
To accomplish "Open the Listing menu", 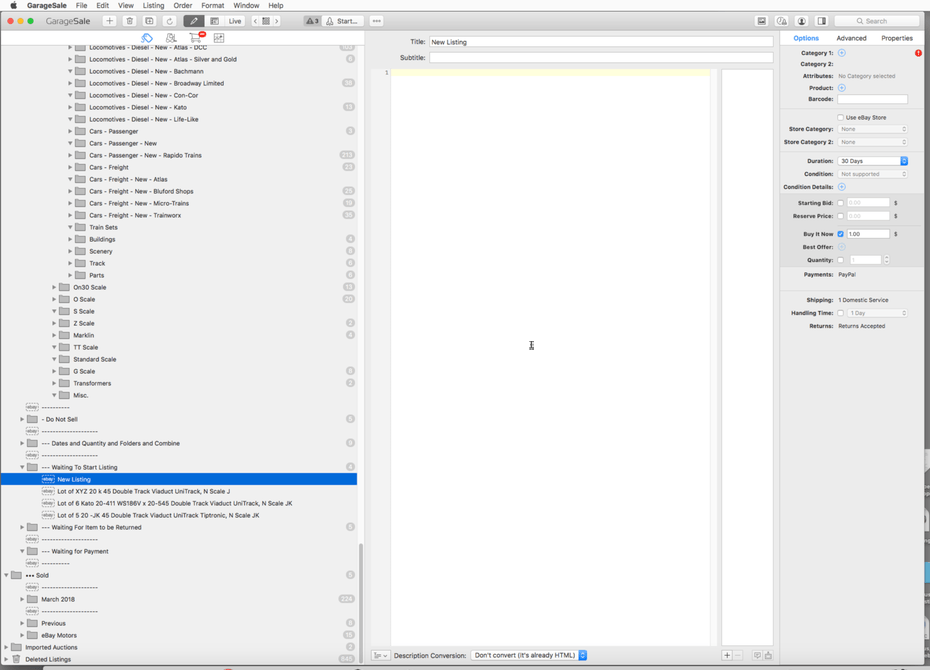I will pyautogui.click(x=153, y=5).
